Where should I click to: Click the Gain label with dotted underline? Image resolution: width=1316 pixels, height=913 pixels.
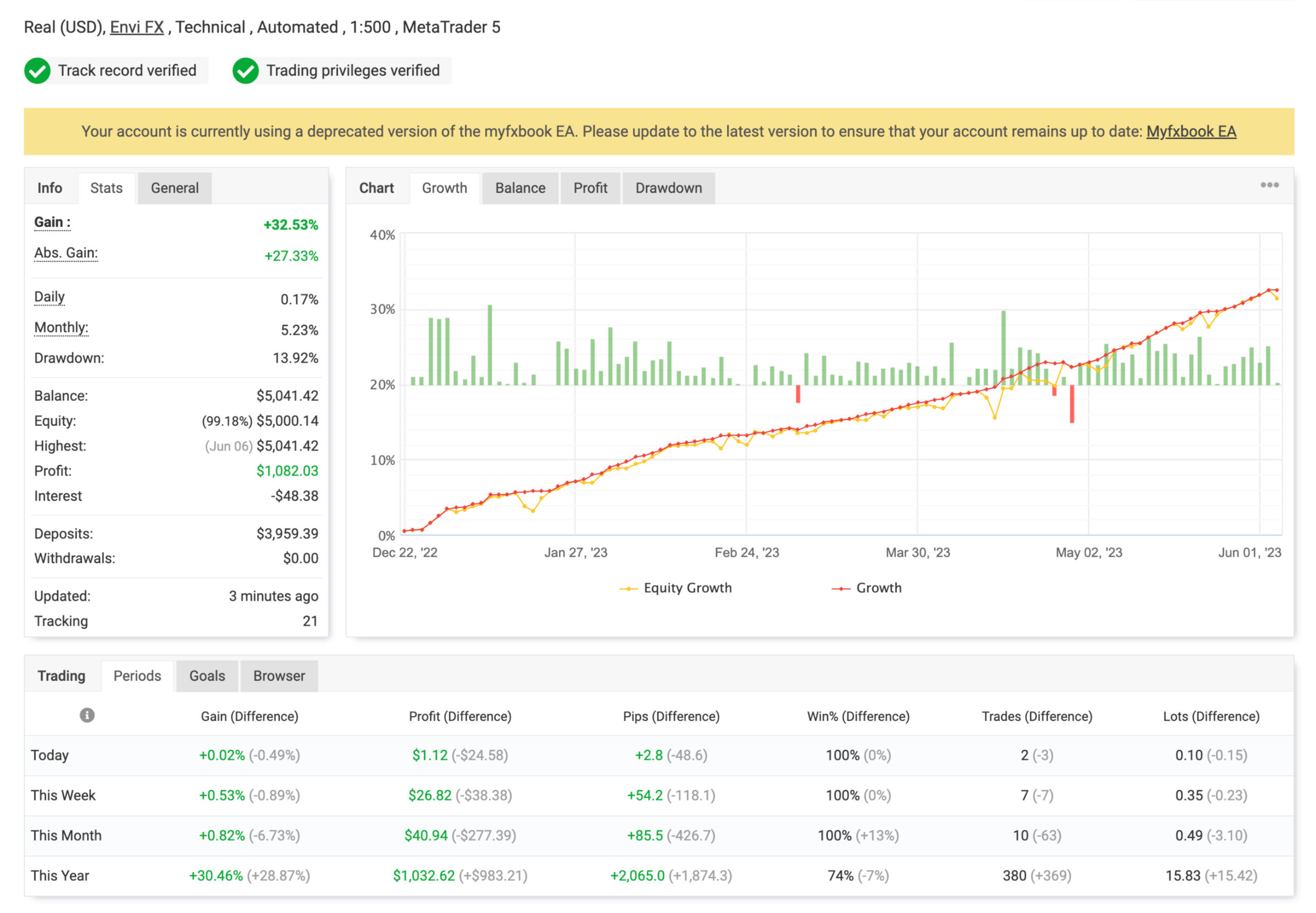point(51,222)
